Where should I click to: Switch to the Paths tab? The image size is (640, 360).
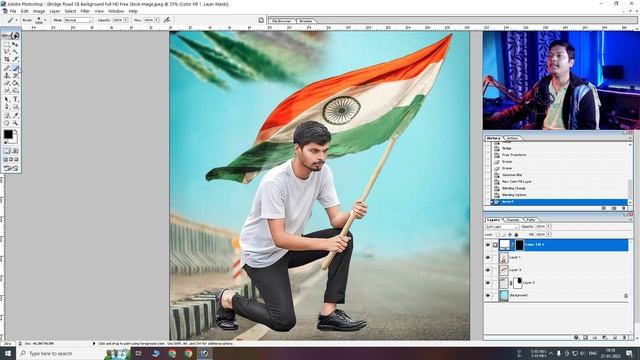tap(531, 220)
